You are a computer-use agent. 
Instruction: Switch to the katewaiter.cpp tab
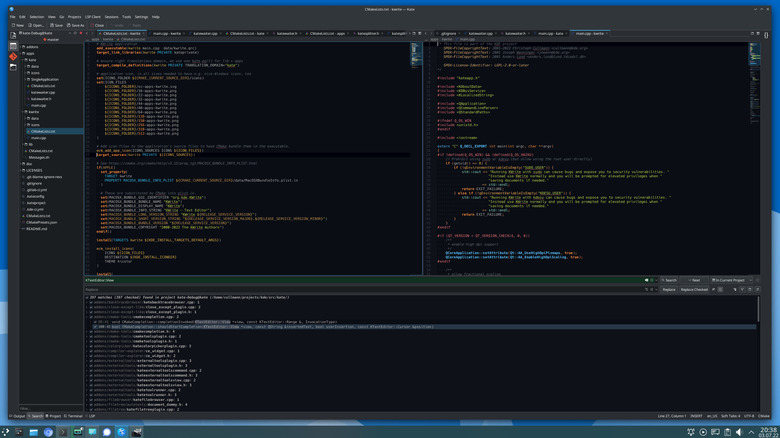click(x=205, y=33)
